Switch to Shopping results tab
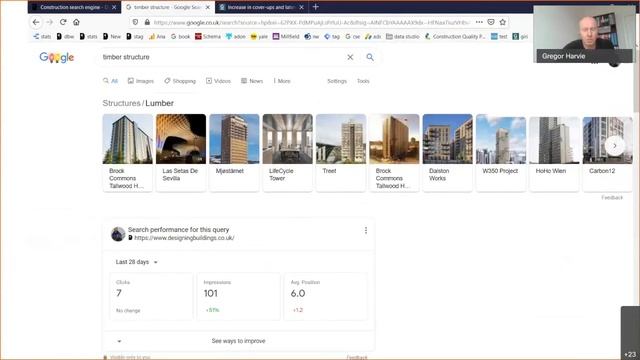This screenshot has height=360, width=640. point(180,81)
